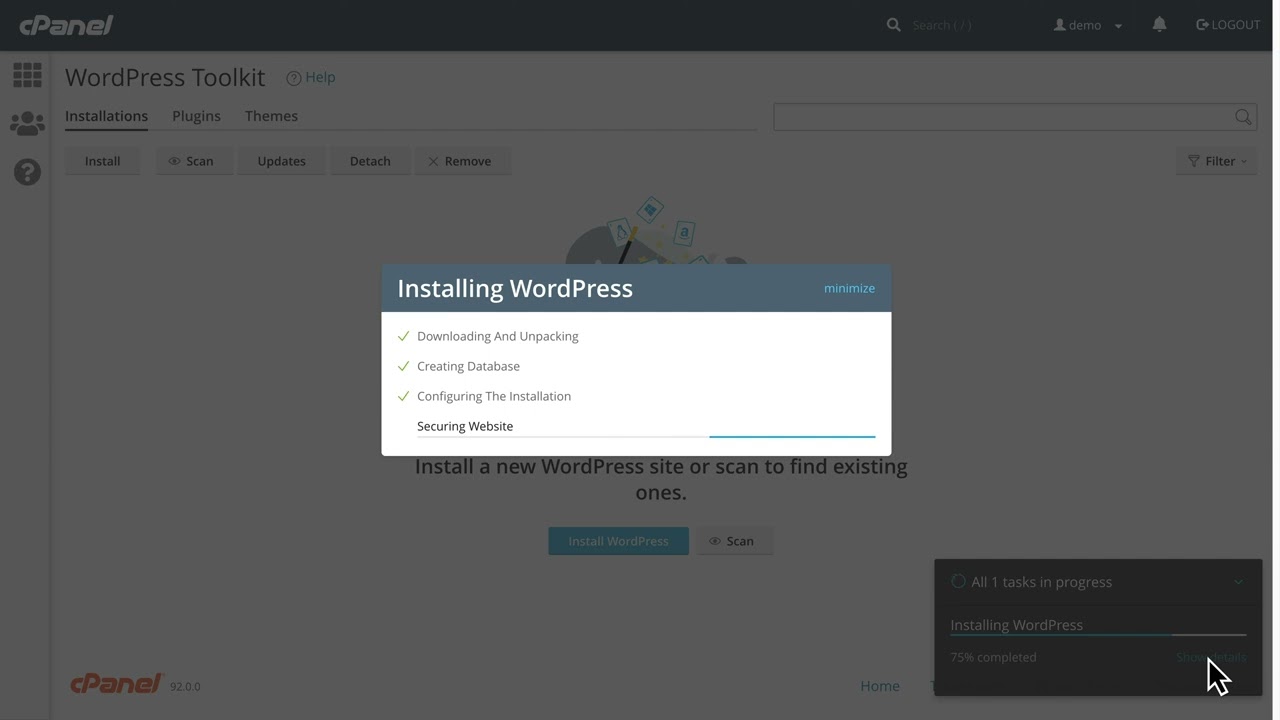Click the checkmark beside Creating Database

click(x=403, y=366)
